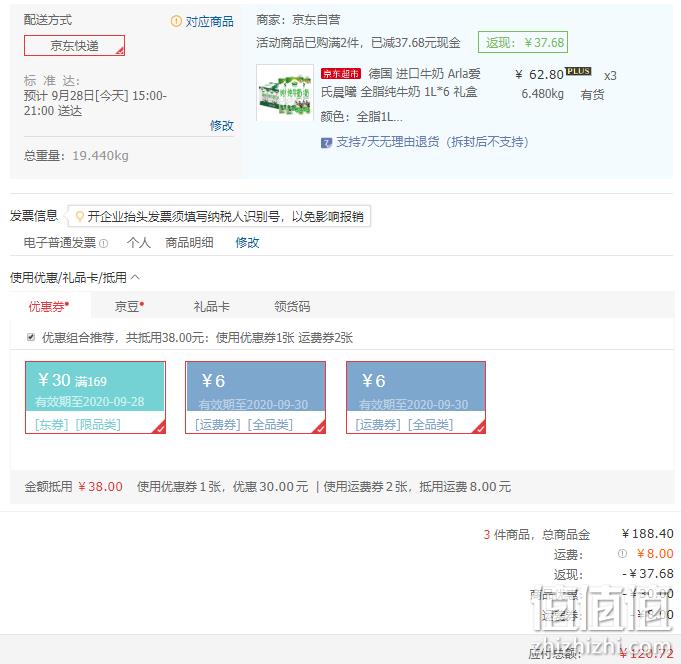681x664 pixels.
Task: Click the 金额抵用 ¥38.00 amount
Action: (x=100, y=486)
